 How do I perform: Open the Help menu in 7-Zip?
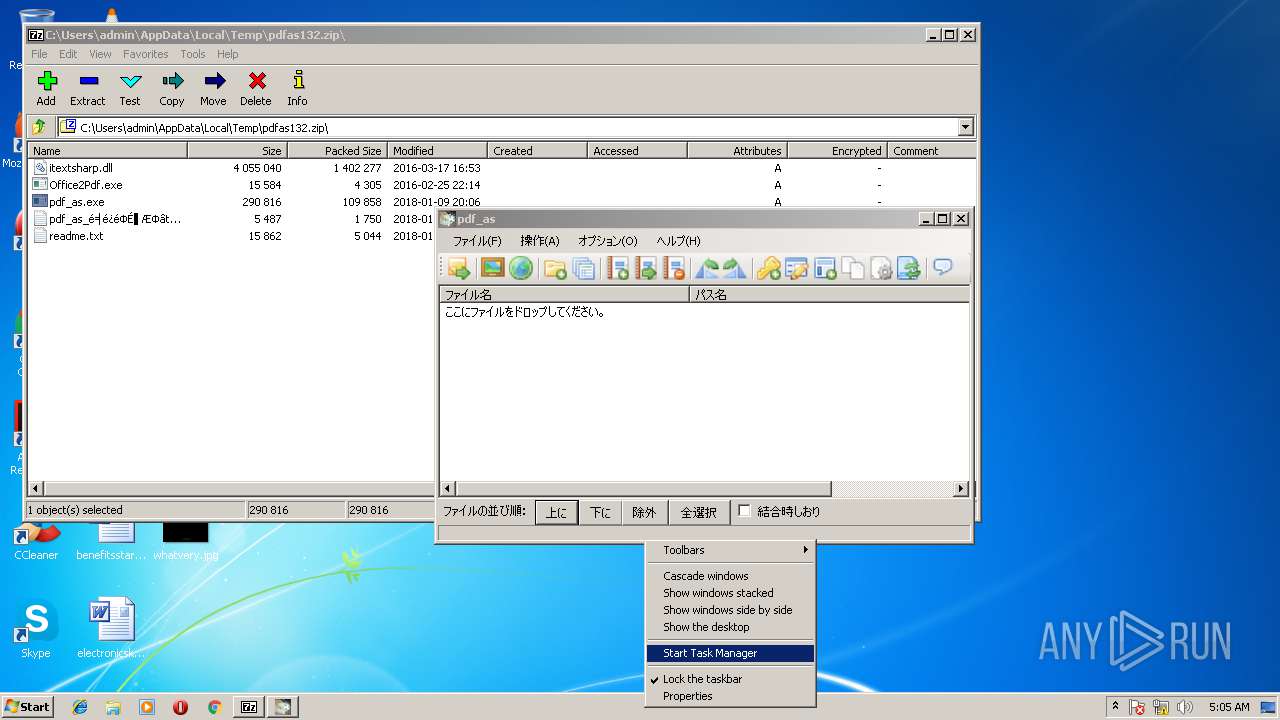(x=228, y=54)
